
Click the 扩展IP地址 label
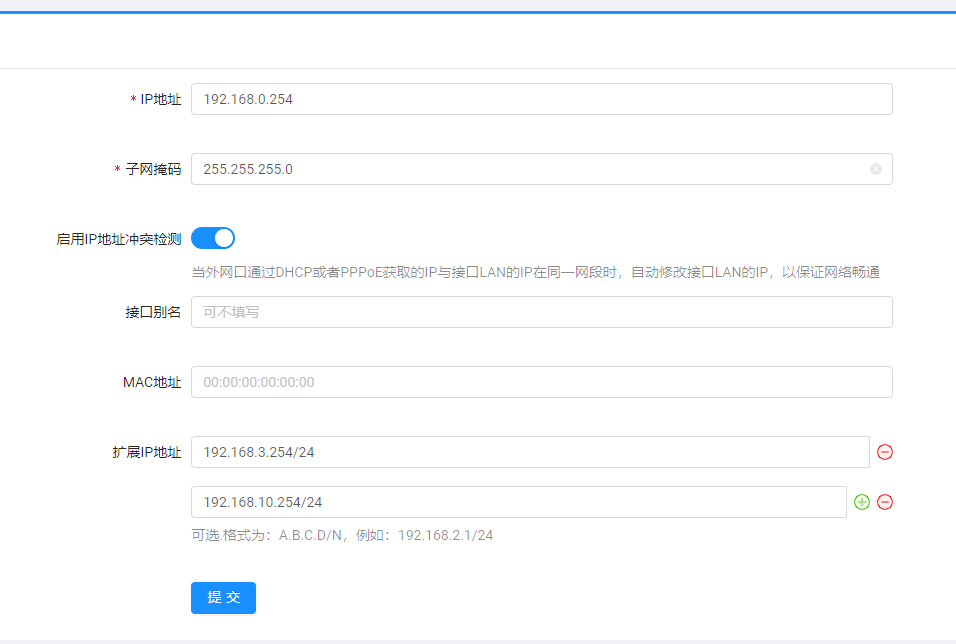click(x=147, y=452)
